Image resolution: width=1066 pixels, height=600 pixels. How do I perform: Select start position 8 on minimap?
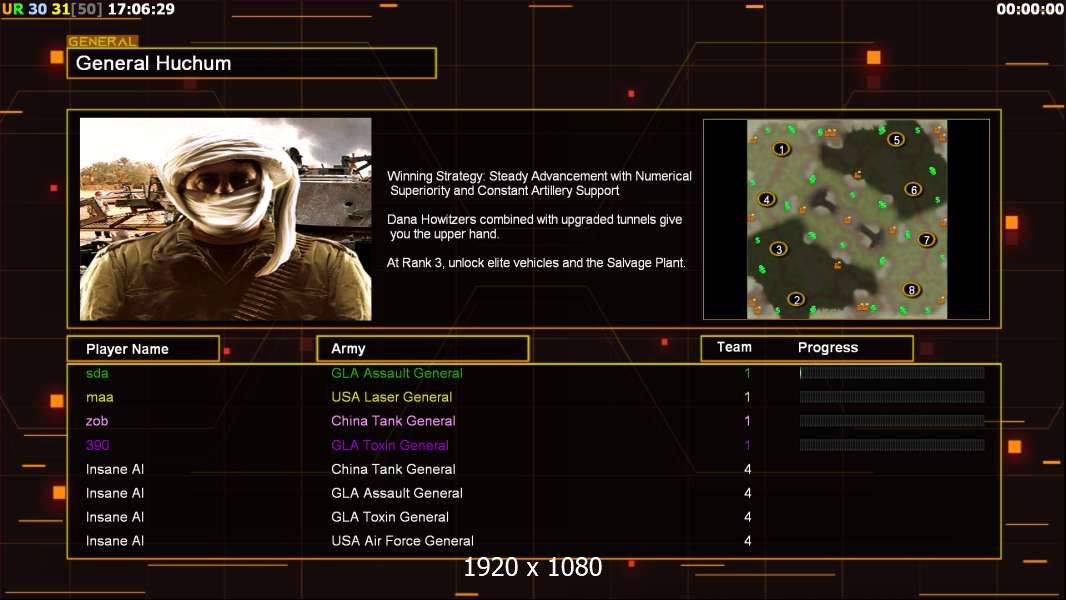click(x=912, y=289)
